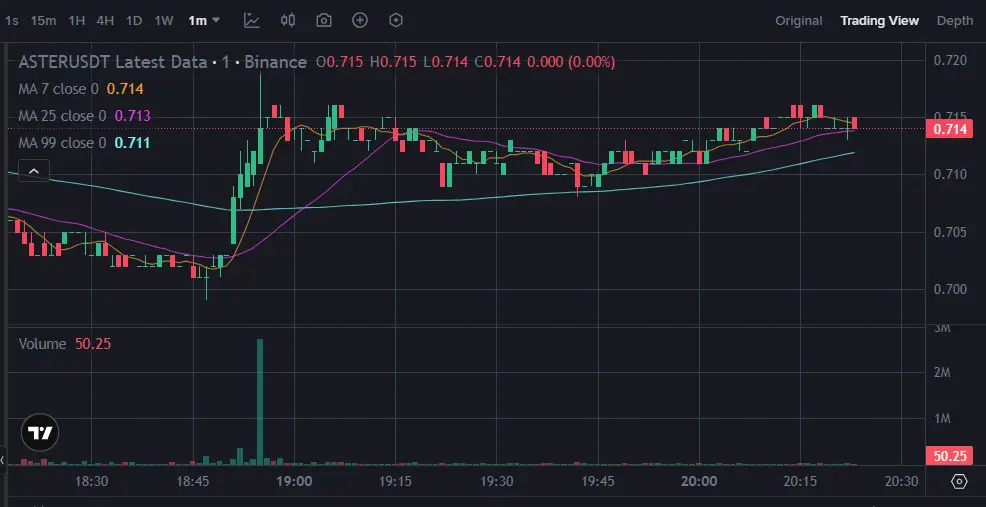Click the Volume indicator label
The height and width of the screenshot is (507, 986).
pyautogui.click(x=42, y=344)
